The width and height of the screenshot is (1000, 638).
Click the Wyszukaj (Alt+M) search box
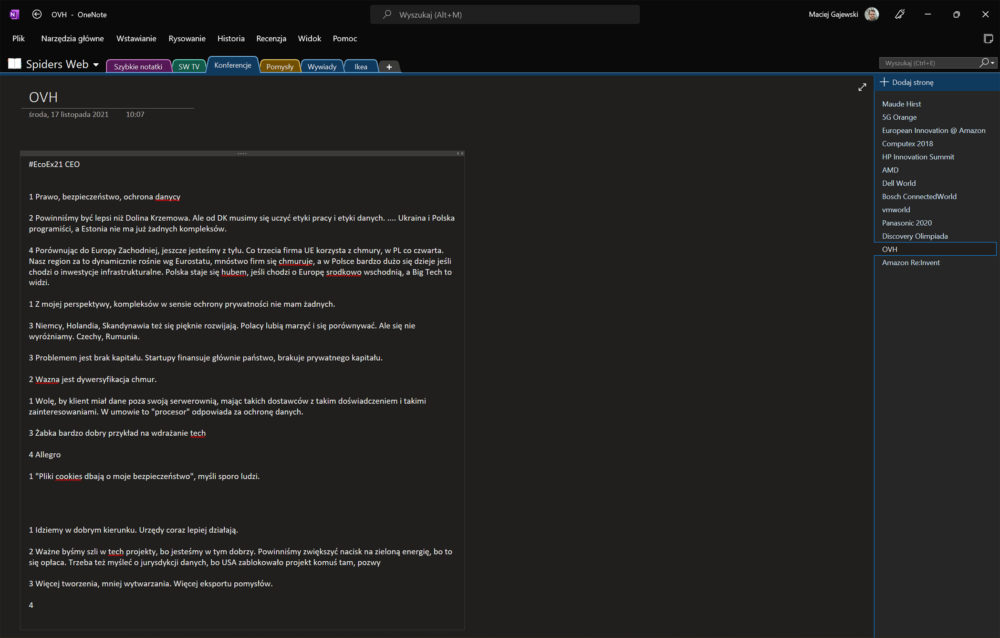(x=505, y=14)
